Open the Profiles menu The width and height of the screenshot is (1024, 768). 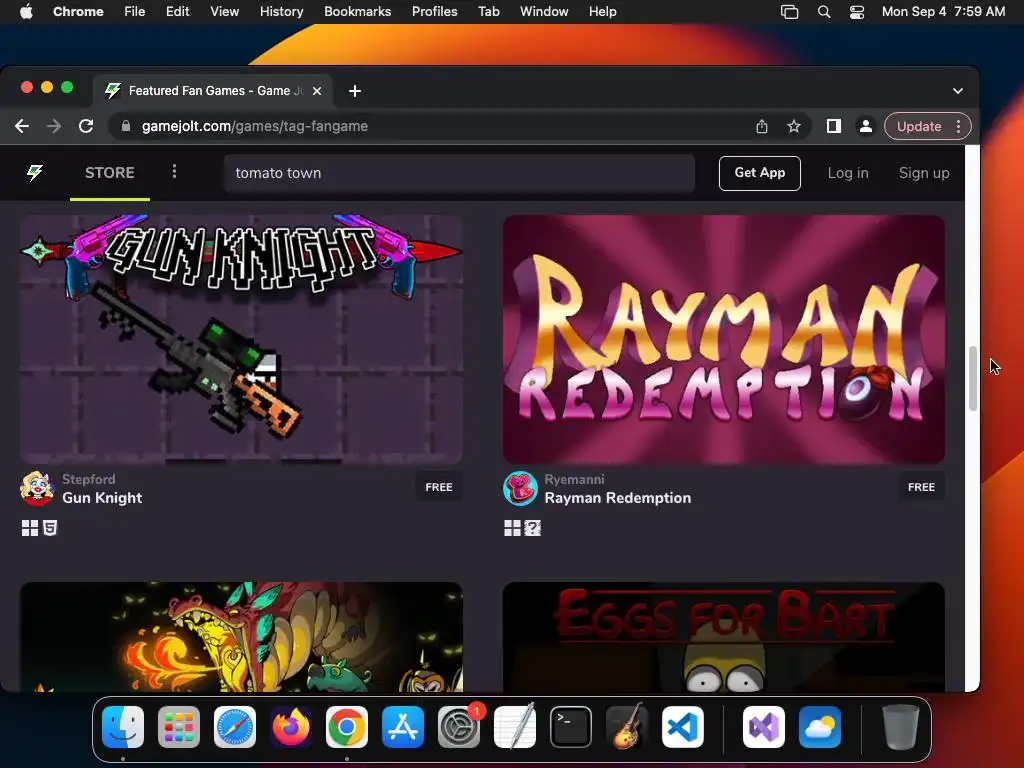click(434, 12)
